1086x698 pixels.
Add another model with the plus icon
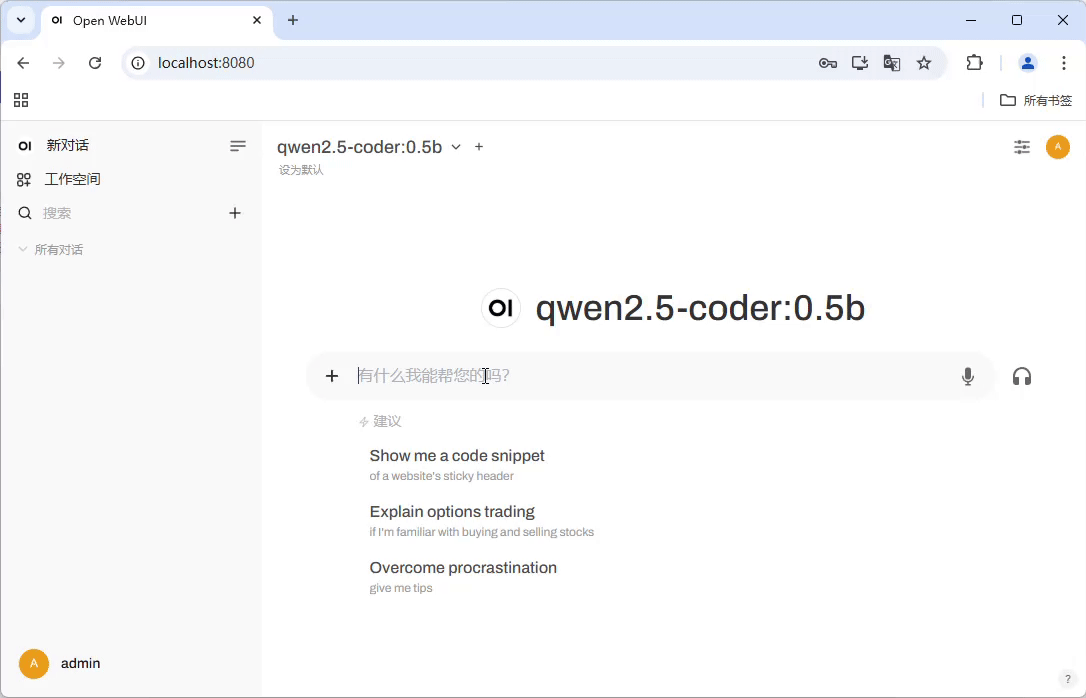[479, 147]
